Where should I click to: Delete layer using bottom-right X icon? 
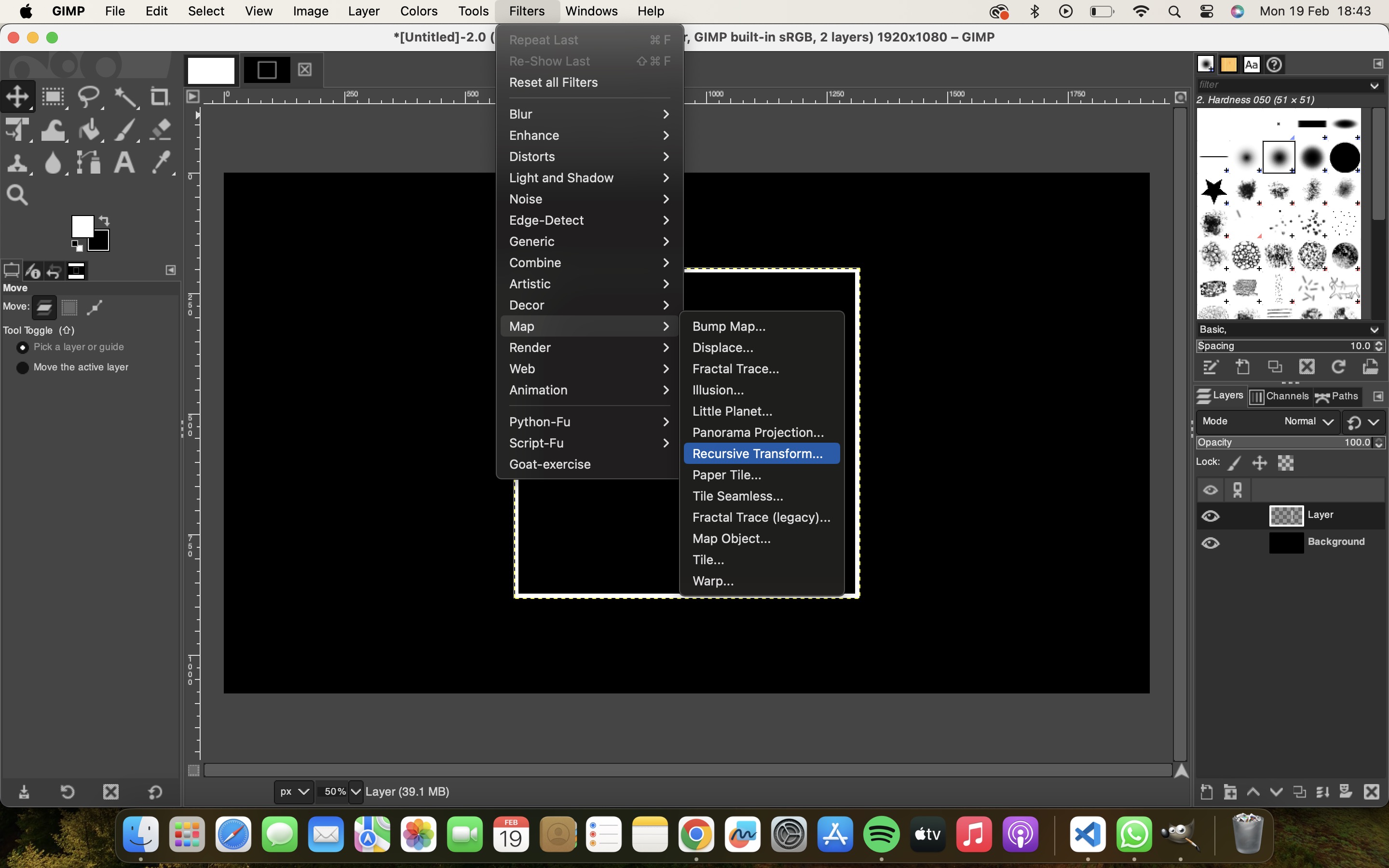pyautogui.click(x=1372, y=792)
